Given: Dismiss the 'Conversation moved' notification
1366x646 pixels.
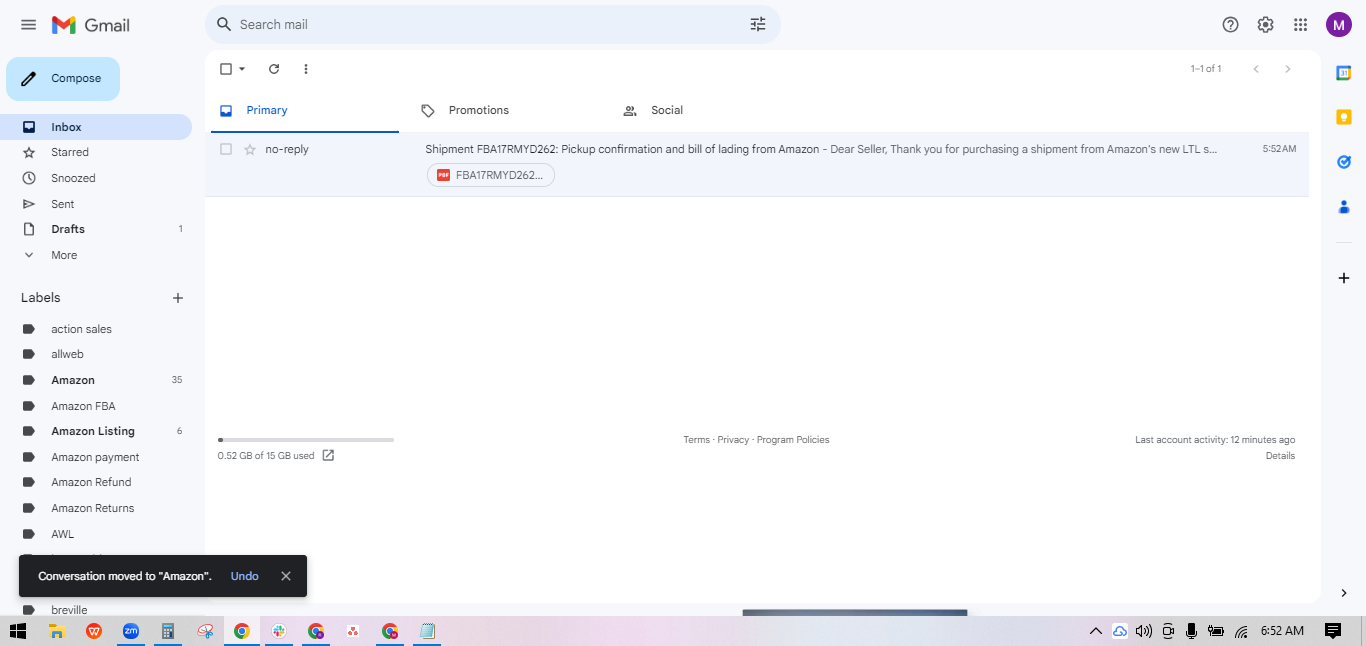Looking at the screenshot, I should pos(286,576).
